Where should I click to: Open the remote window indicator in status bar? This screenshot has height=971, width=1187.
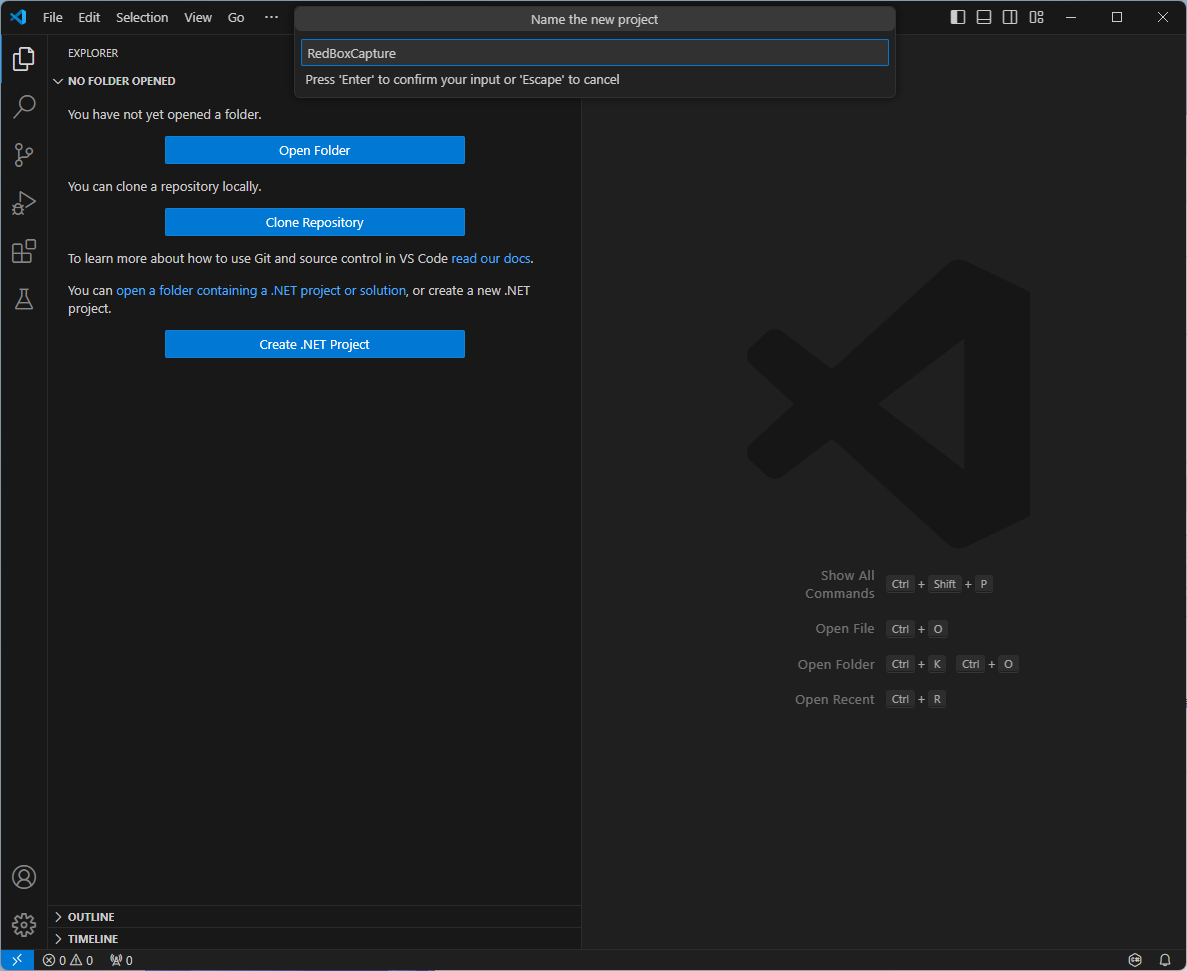click(17, 960)
